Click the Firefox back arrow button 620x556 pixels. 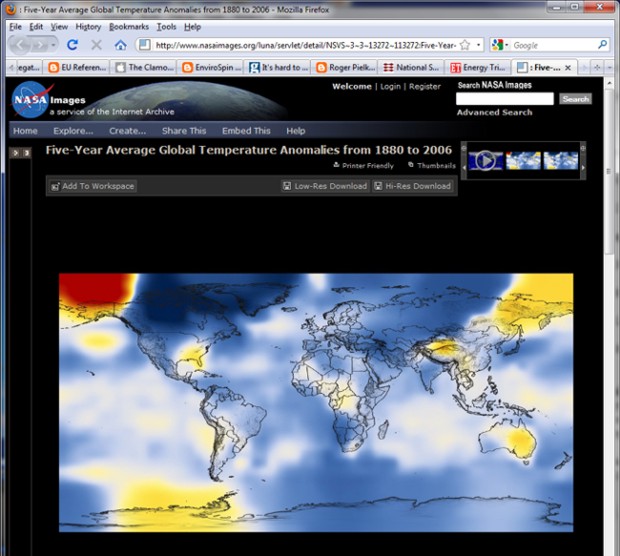20,45
